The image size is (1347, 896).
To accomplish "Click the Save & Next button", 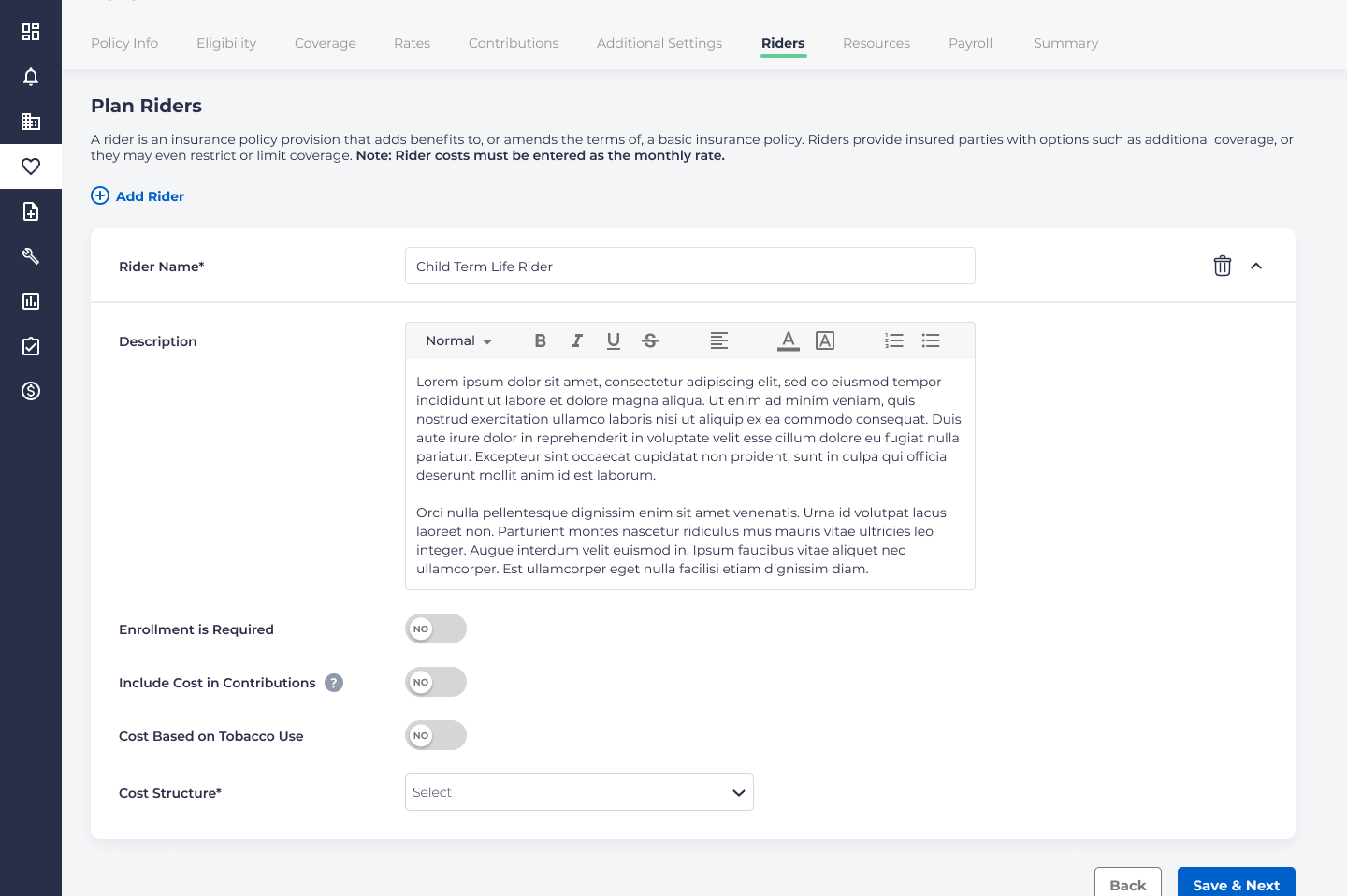I will tap(1236, 884).
